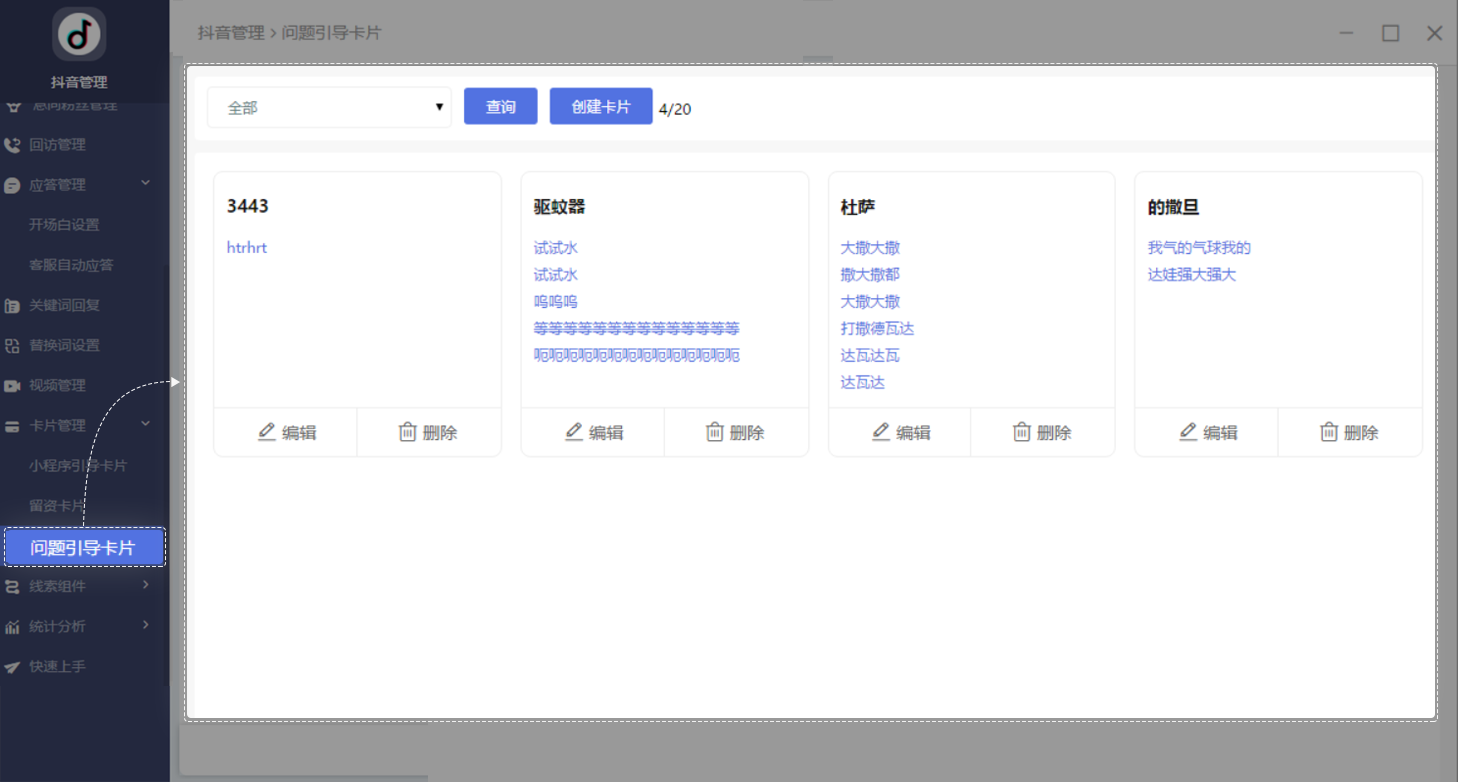
Task: Click the trash icon on card 3443
Action: [408, 432]
